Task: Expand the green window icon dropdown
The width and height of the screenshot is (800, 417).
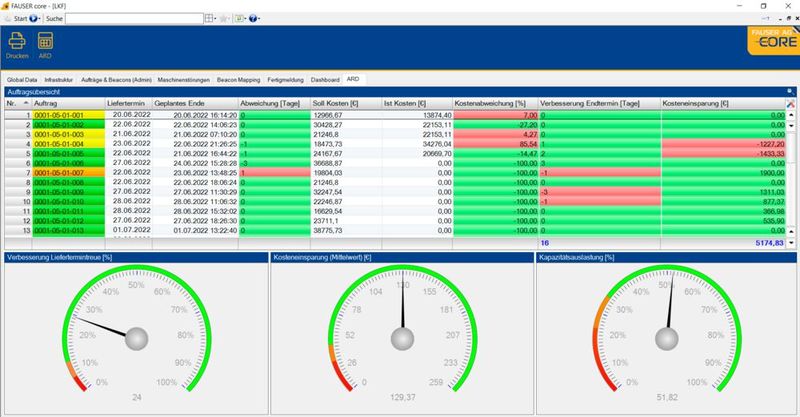Action: coord(245,18)
